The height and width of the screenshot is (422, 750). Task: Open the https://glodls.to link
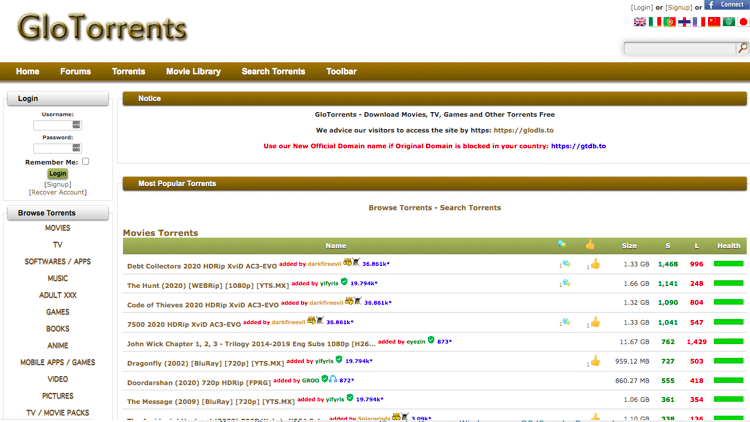pyautogui.click(x=523, y=130)
